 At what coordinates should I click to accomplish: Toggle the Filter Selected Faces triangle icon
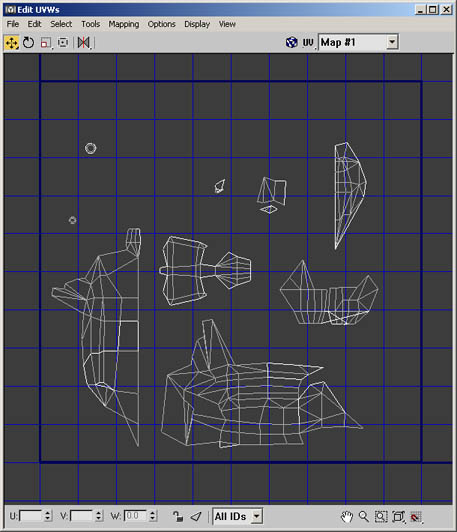coord(196,516)
